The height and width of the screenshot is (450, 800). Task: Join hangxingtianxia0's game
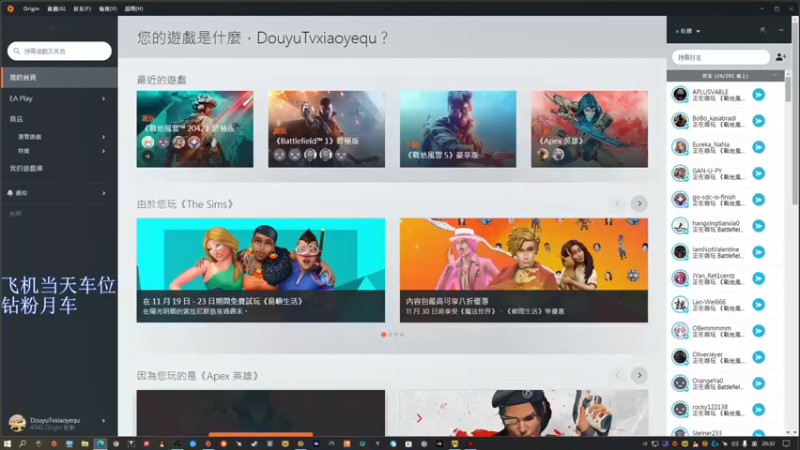pos(759,226)
